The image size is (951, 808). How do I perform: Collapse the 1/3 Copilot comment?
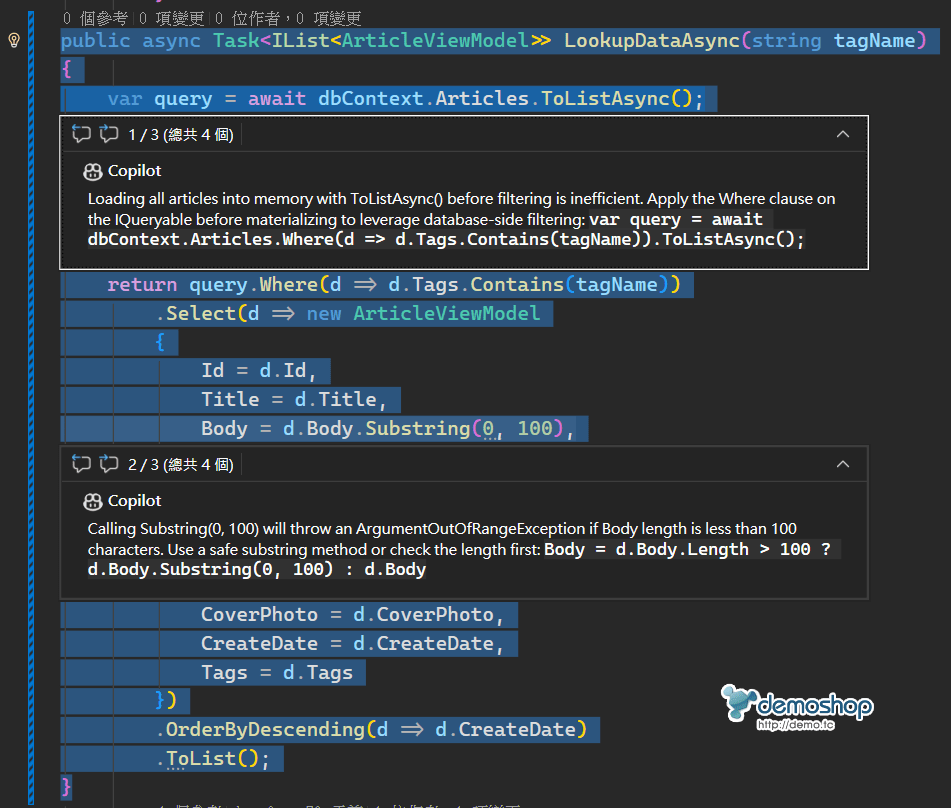pos(843,134)
